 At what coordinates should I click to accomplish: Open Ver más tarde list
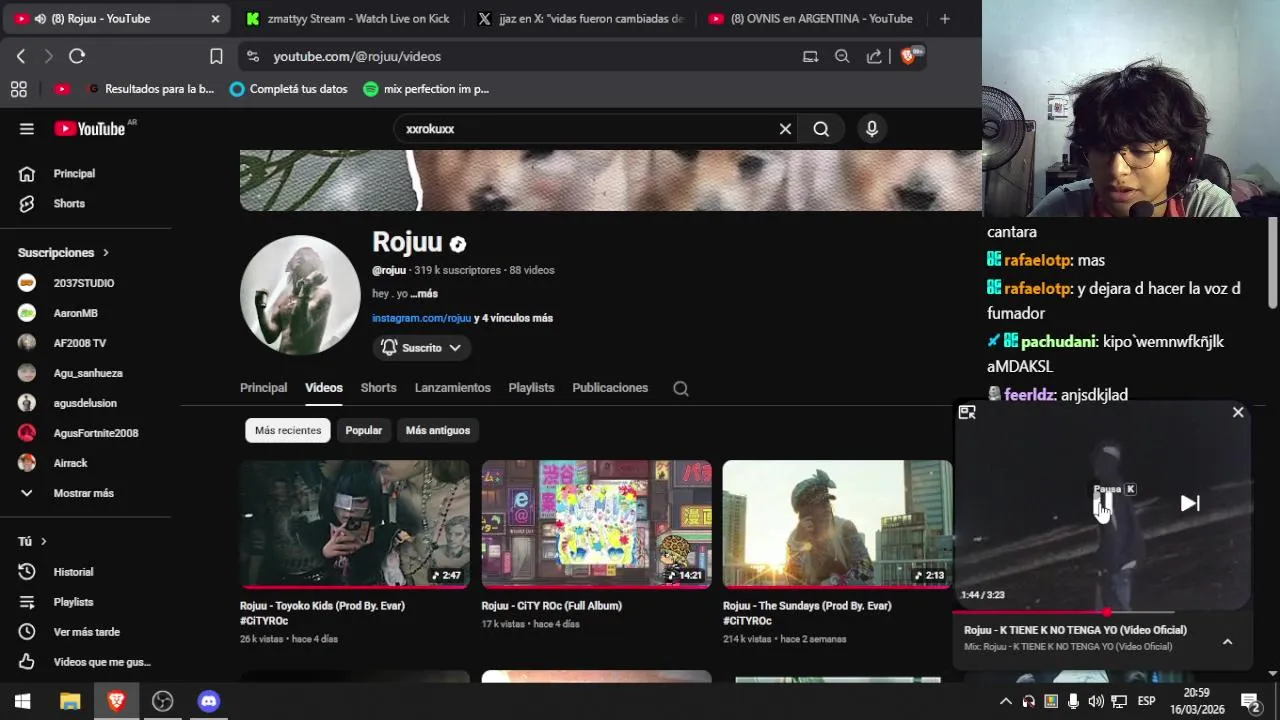click(x=85, y=632)
